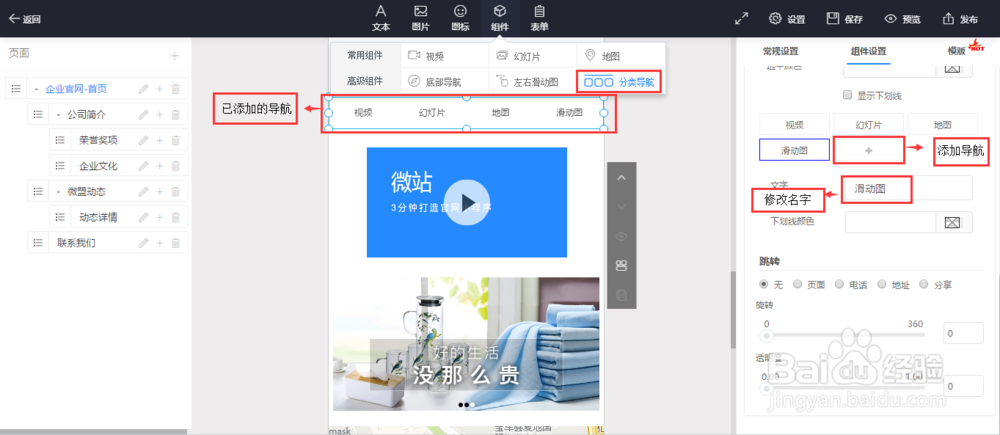1000x435 pixels.
Task: Delete the 联系我们 page
Action: click(176, 242)
